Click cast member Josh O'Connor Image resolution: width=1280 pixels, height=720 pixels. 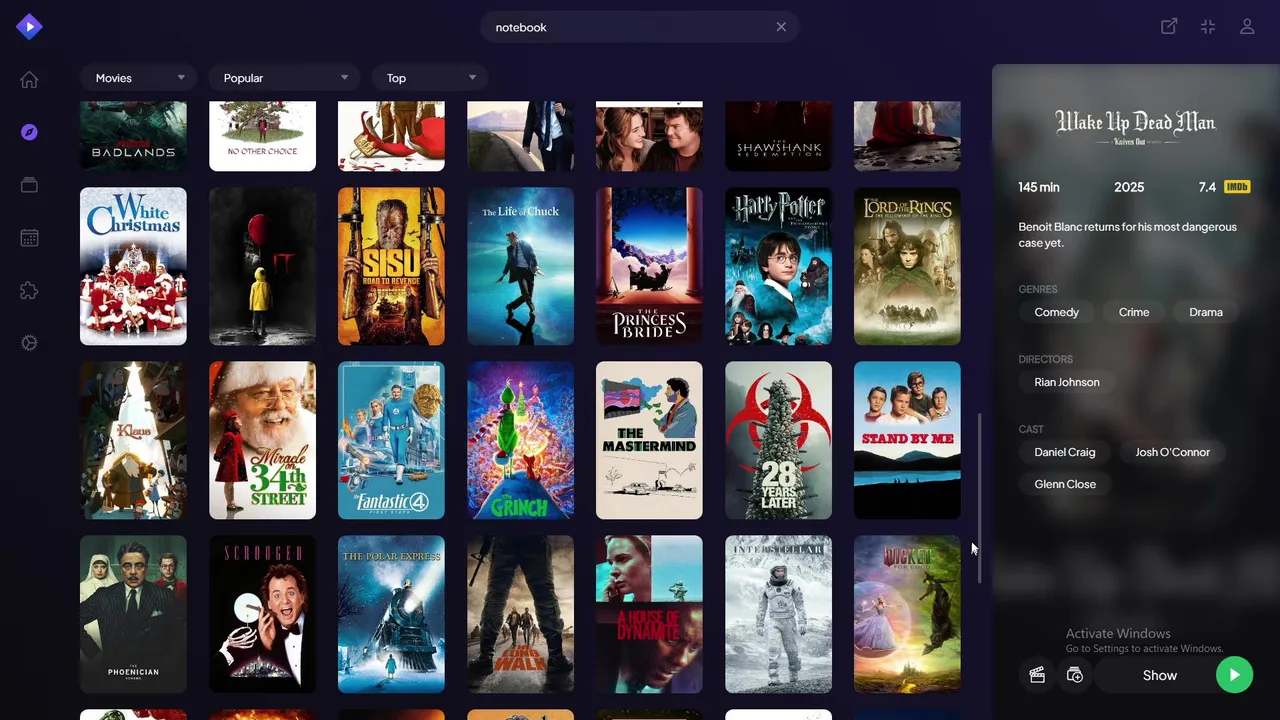(x=1173, y=452)
